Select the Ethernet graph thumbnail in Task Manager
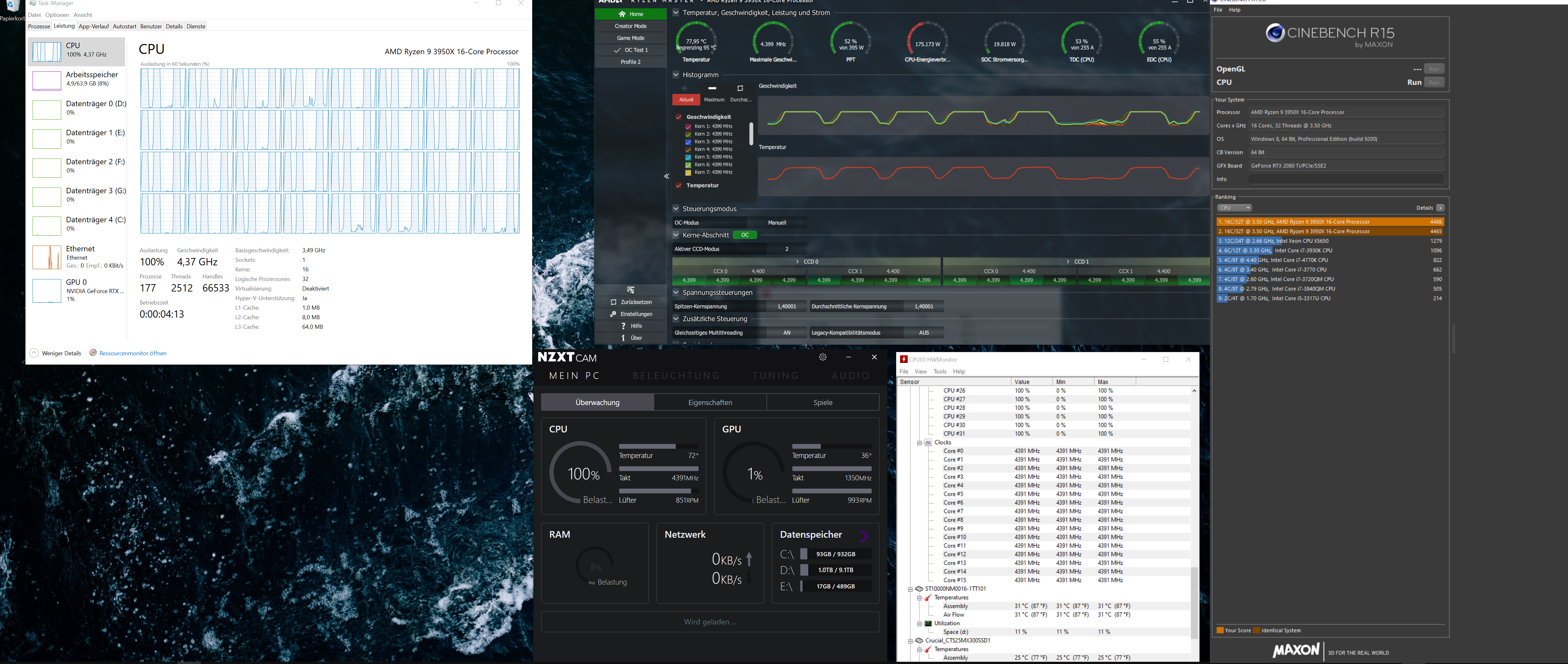 coord(46,257)
